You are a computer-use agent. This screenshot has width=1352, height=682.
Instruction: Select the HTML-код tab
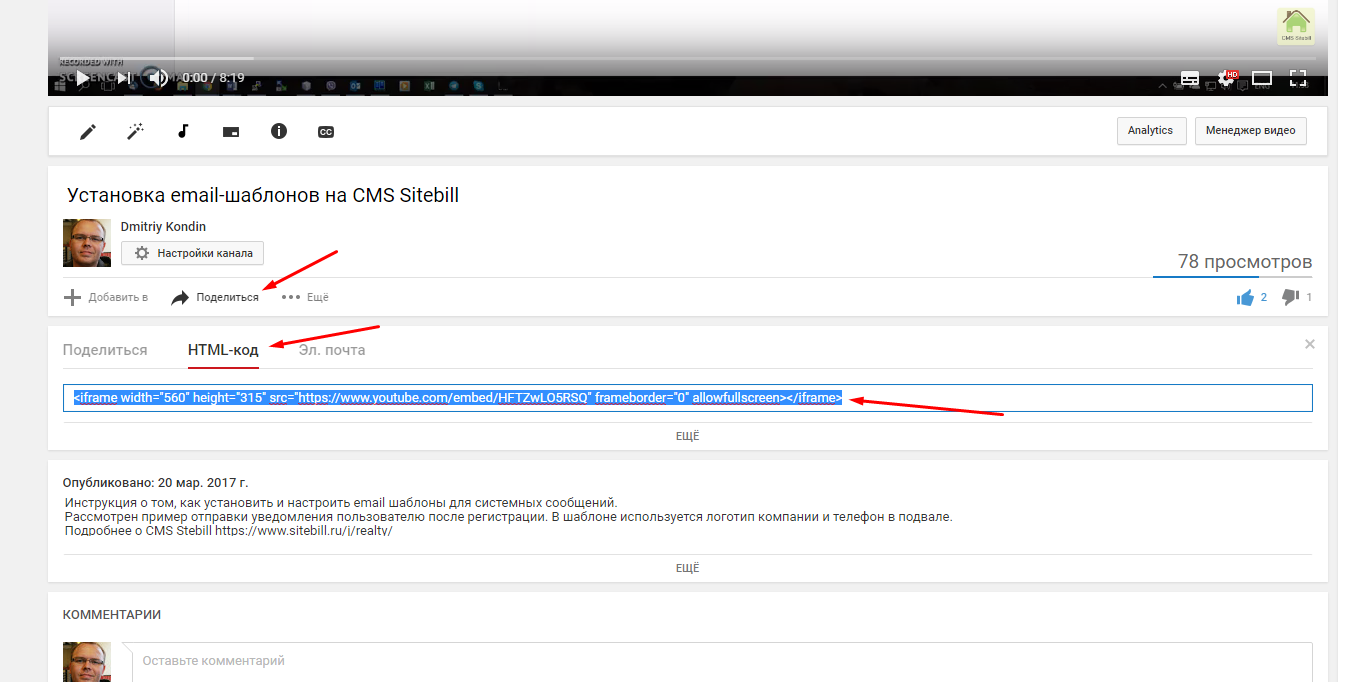(224, 350)
